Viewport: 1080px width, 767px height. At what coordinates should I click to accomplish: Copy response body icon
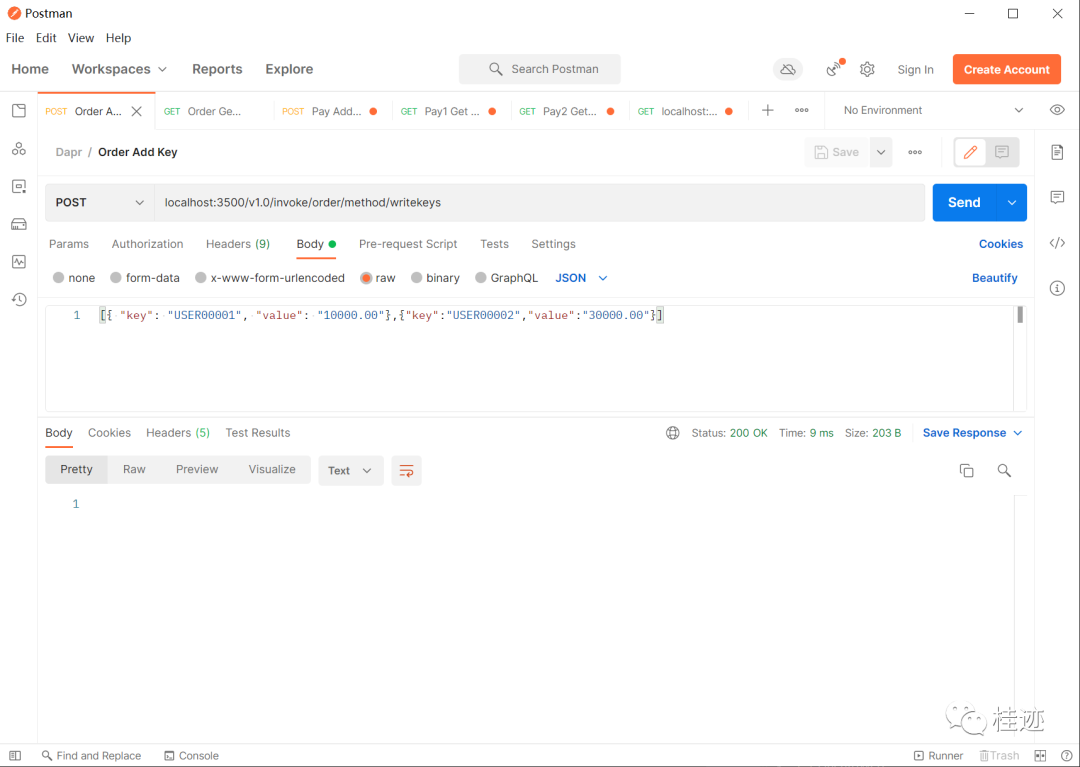click(x=966, y=471)
